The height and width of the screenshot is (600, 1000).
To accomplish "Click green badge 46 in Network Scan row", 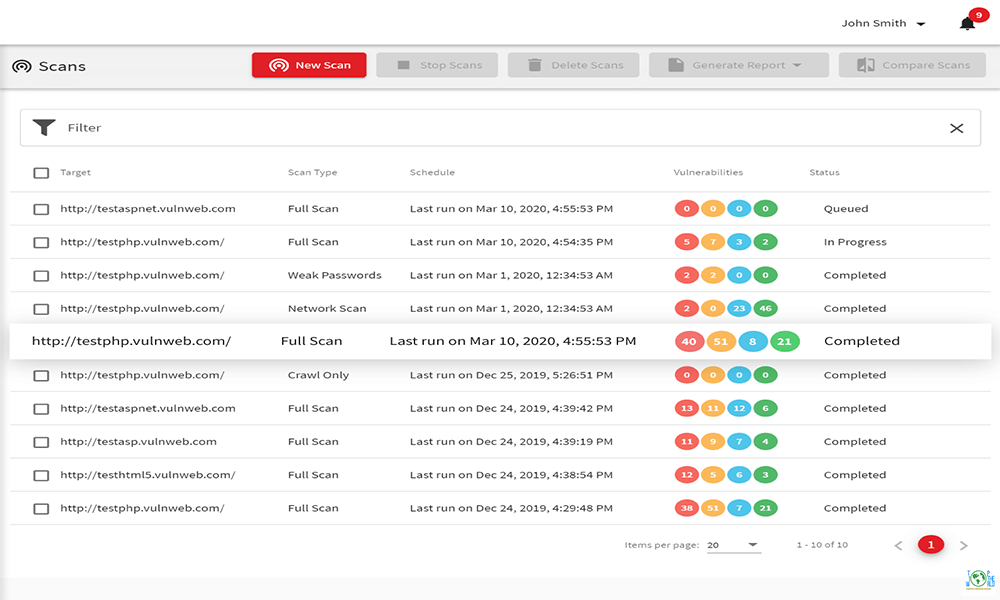I will [x=765, y=308].
